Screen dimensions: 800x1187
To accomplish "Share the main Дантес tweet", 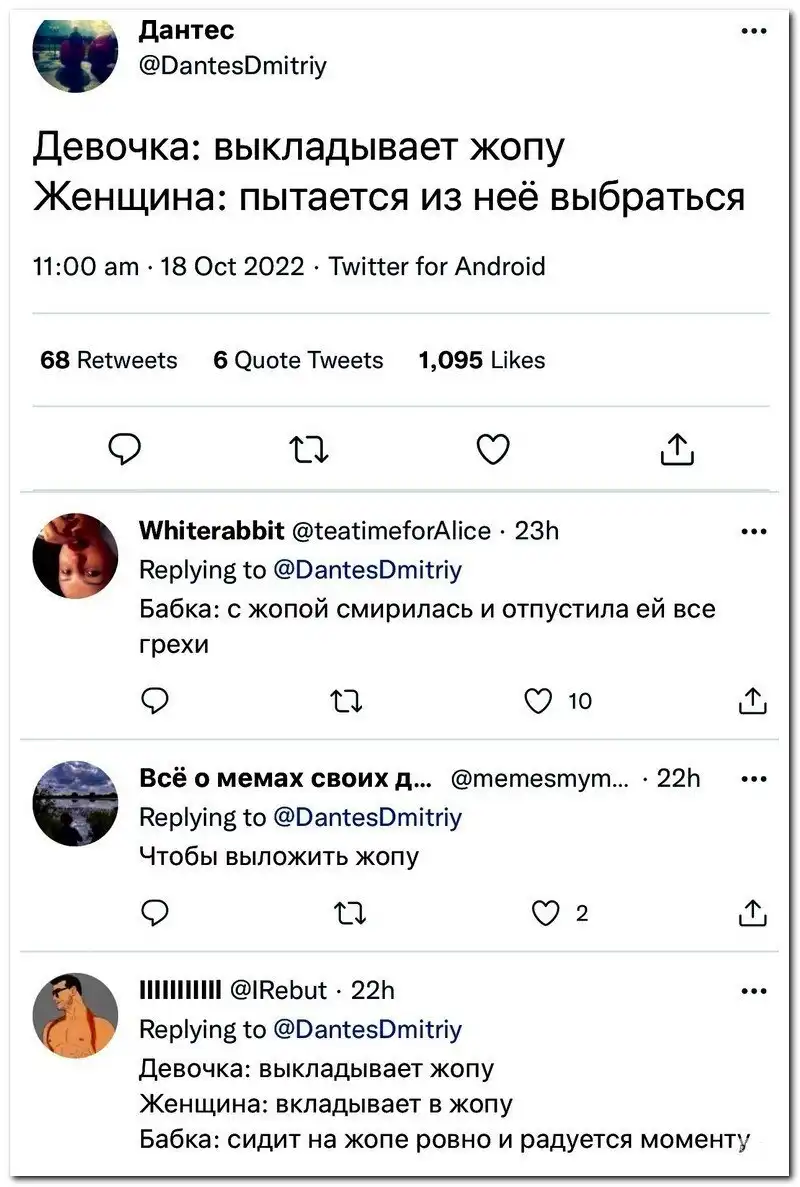I will tap(677, 451).
